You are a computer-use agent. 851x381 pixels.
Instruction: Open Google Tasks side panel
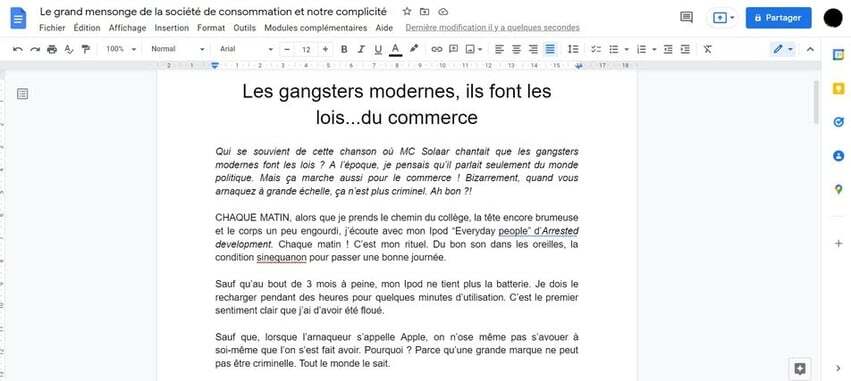tap(839, 122)
